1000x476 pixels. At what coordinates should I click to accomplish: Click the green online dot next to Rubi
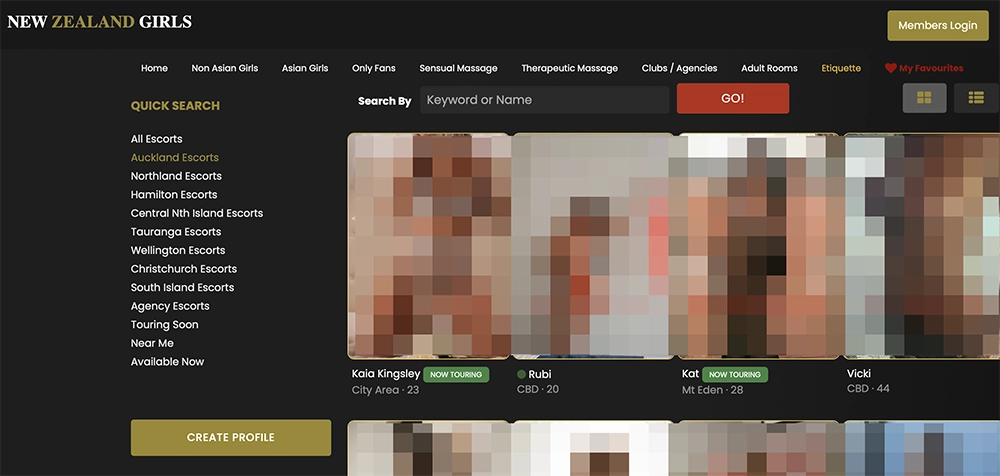(521, 374)
